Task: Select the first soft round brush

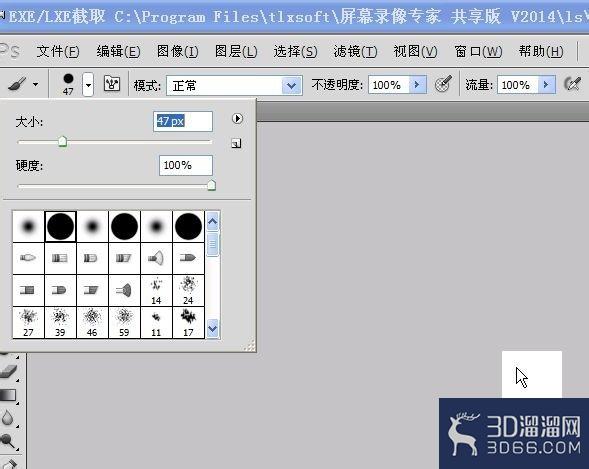Action: point(28,226)
